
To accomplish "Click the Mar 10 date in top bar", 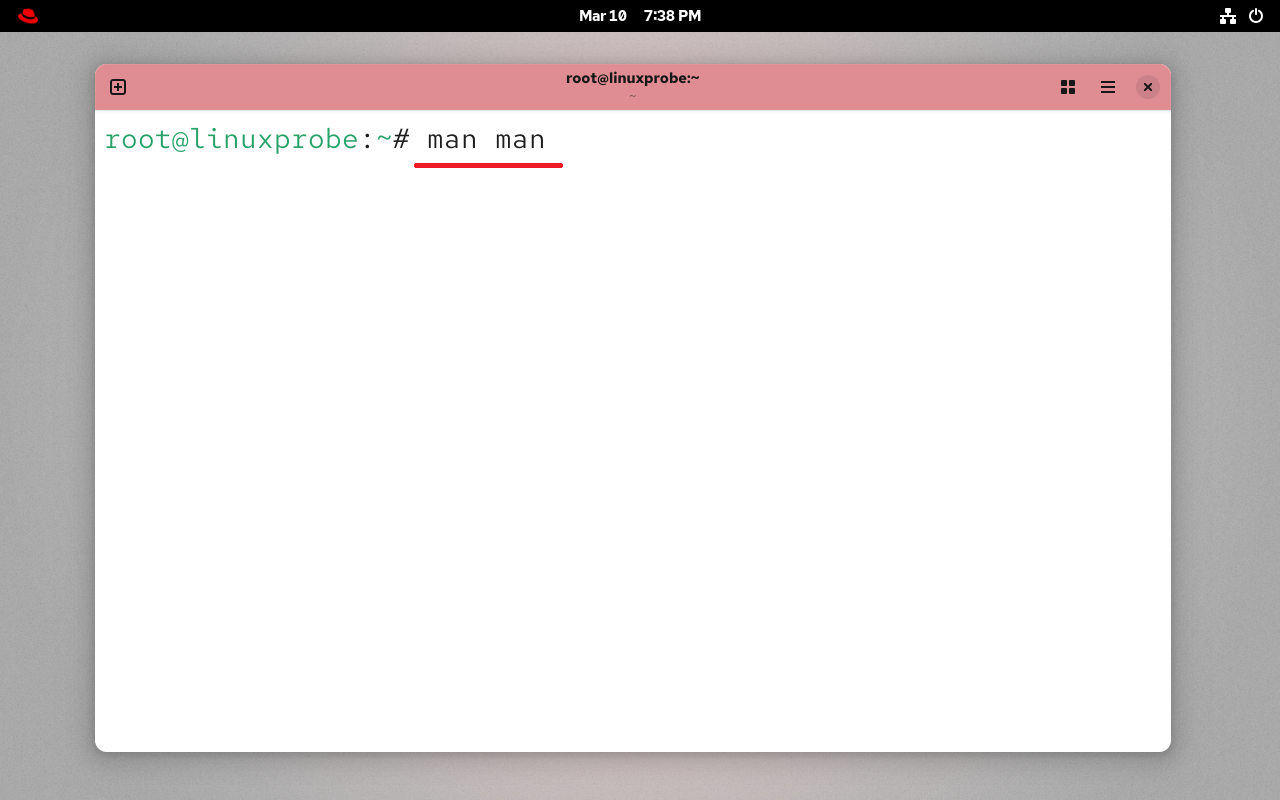I will pyautogui.click(x=602, y=16).
